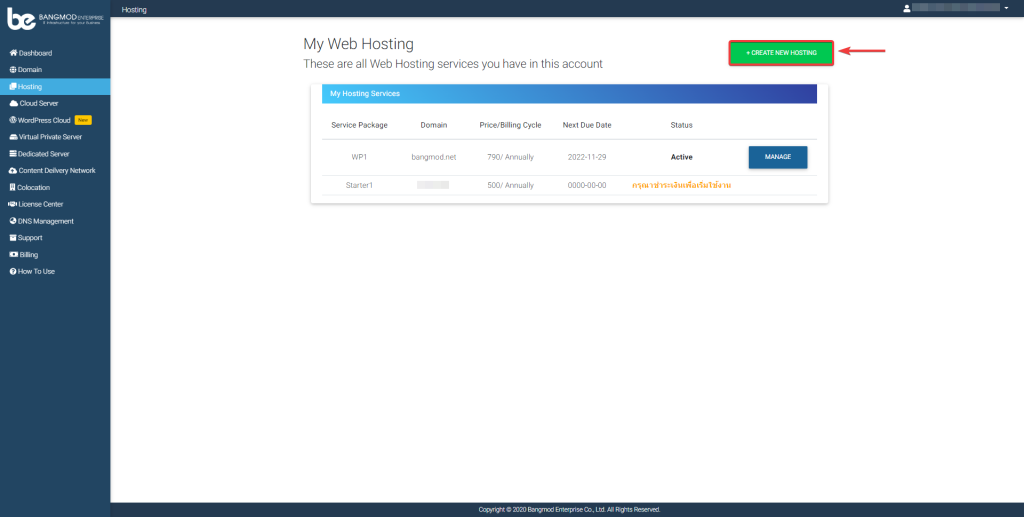
Task: Go to Content Delivery Network
Action: pyautogui.click(x=55, y=170)
